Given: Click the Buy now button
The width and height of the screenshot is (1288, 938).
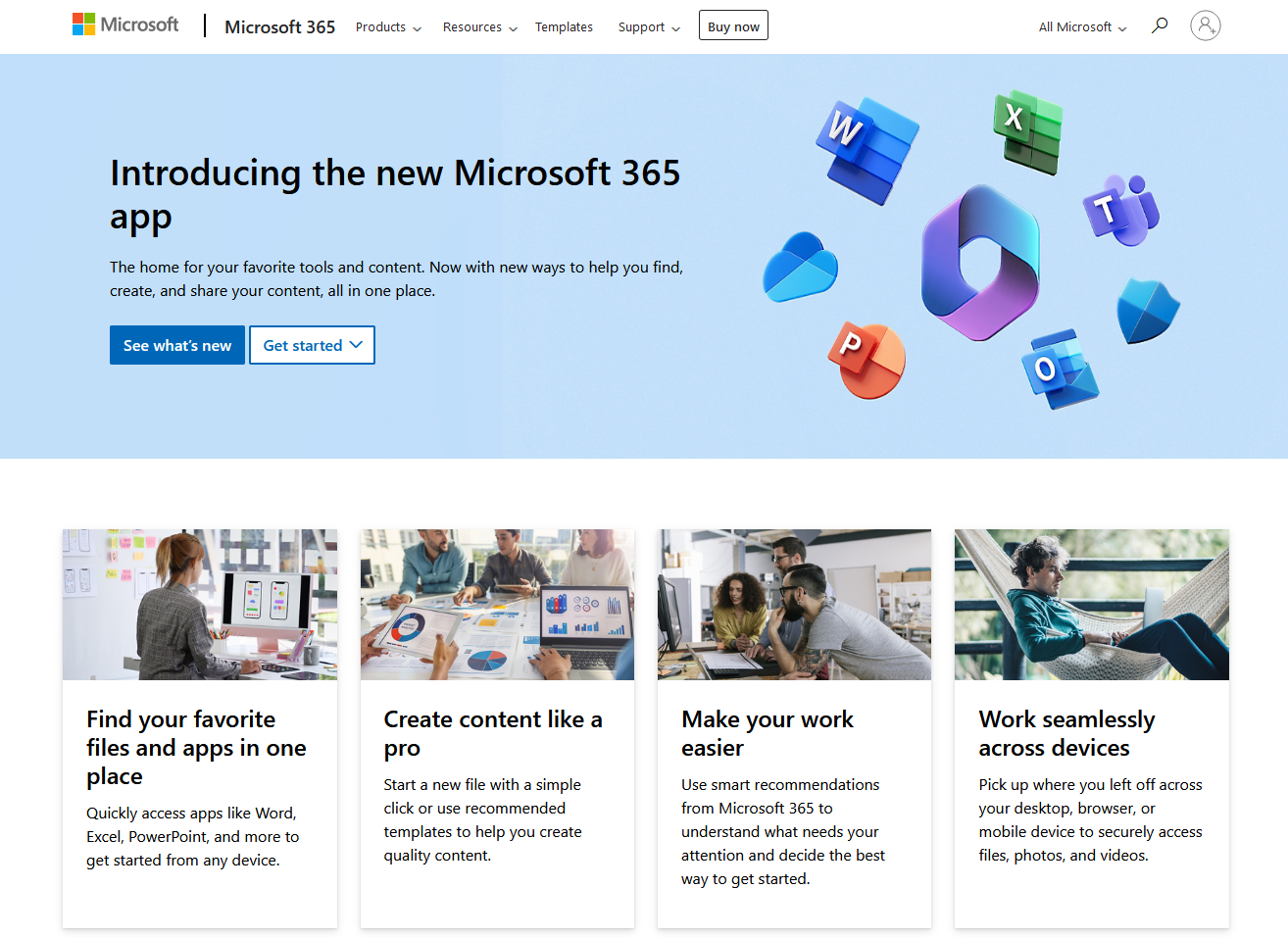Looking at the screenshot, I should (x=733, y=25).
